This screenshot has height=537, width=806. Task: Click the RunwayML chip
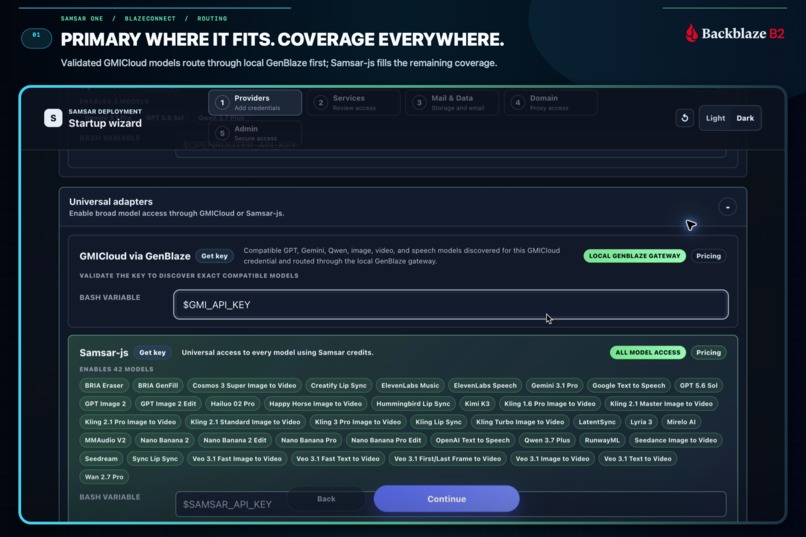click(602, 440)
